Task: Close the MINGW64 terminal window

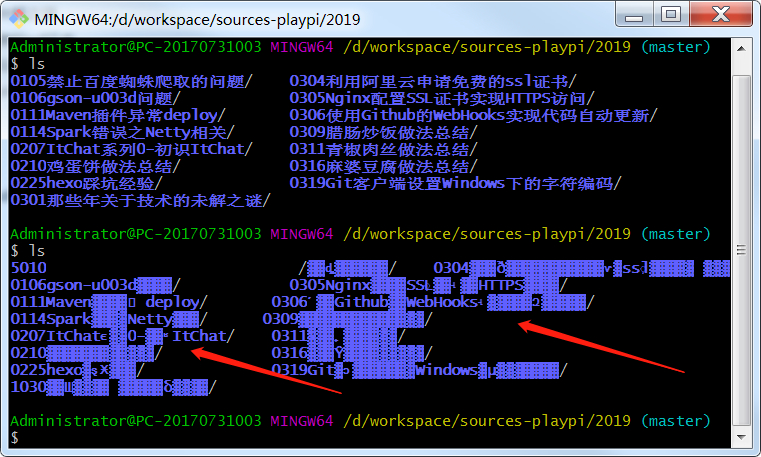Action: (721, 14)
